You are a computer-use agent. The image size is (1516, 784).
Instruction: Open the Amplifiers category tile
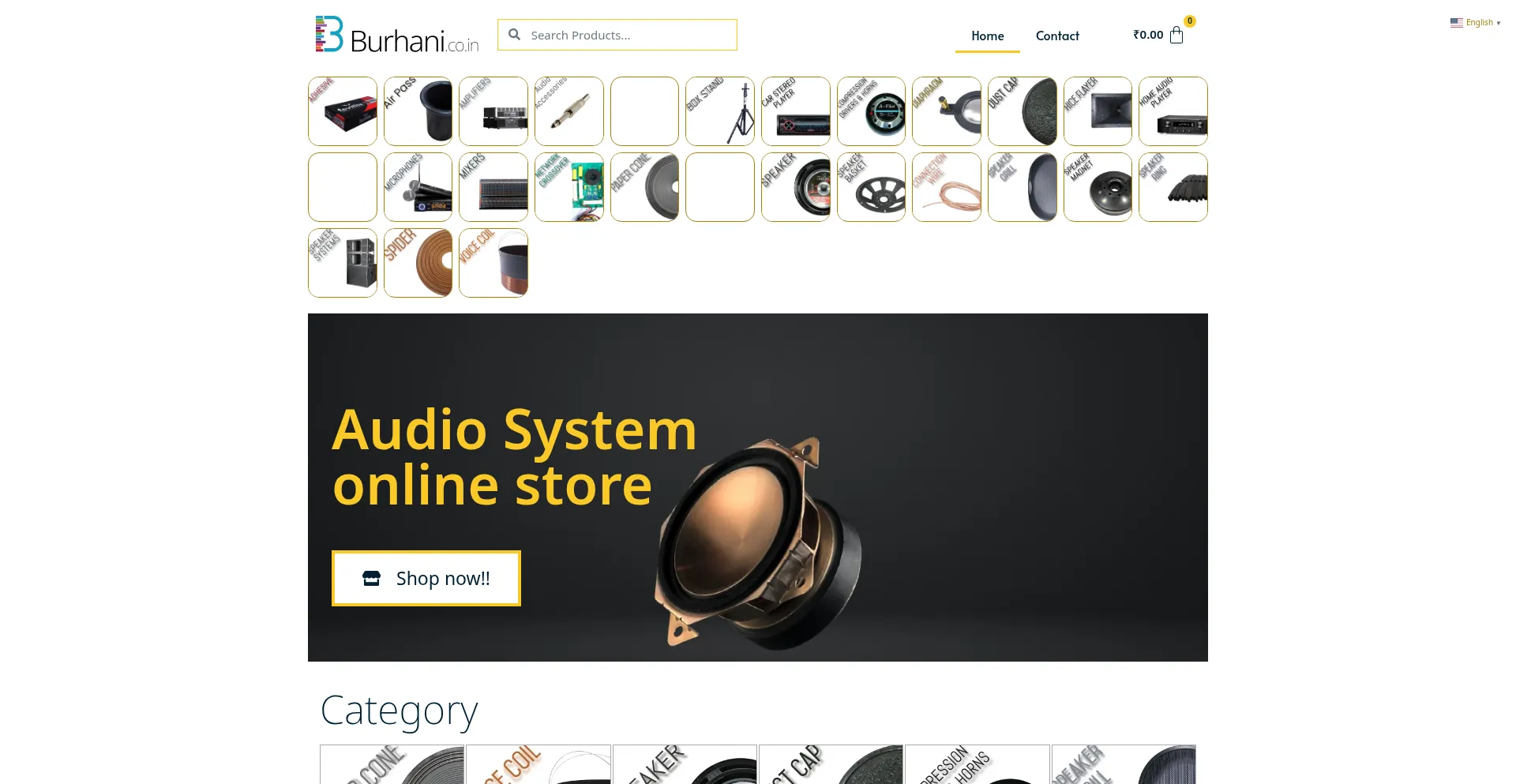coord(493,111)
